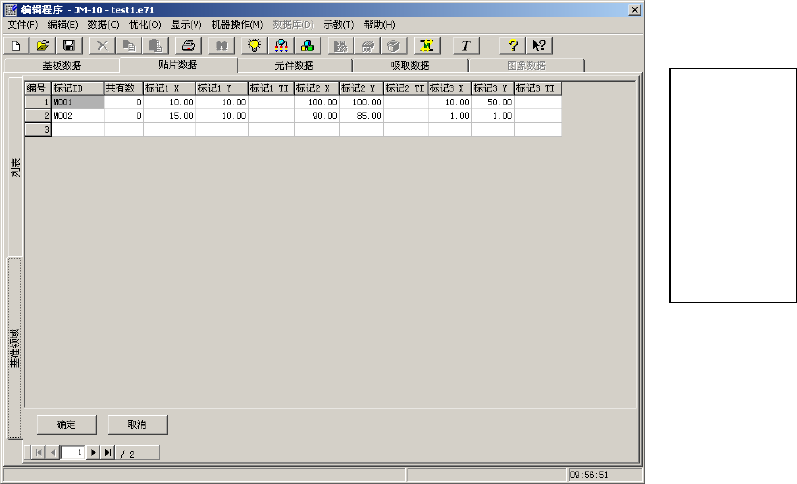Viewport: 797px width, 484px height.
Task: Click the 标记2 Y column header
Action: (361, 88)
